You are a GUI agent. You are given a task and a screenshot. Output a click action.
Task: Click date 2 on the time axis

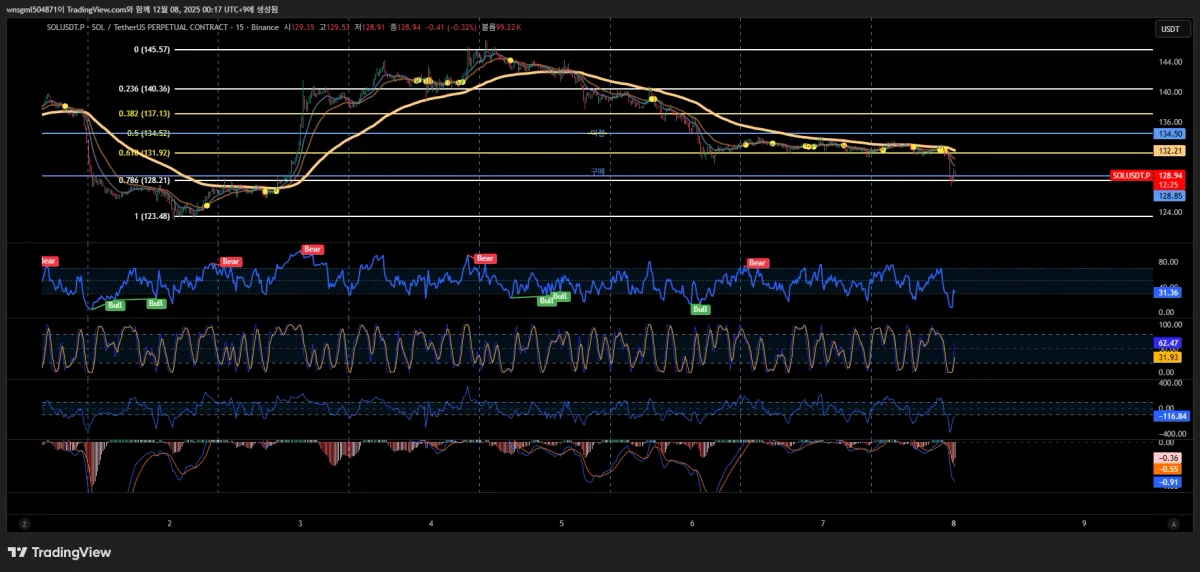point(169,523)
